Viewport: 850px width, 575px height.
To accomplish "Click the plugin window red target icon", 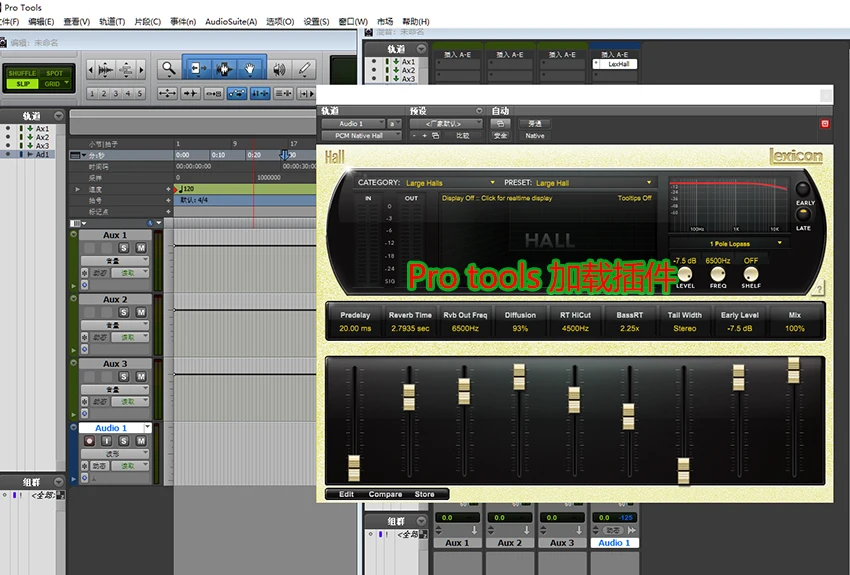I will point(825,124).
